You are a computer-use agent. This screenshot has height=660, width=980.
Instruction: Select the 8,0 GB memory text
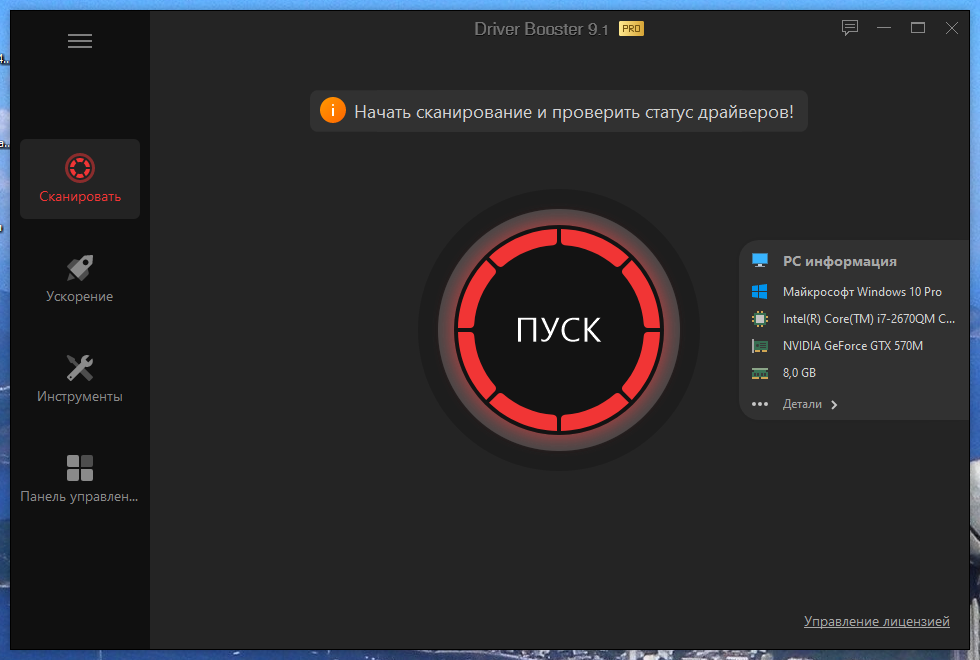pos(799,373)
